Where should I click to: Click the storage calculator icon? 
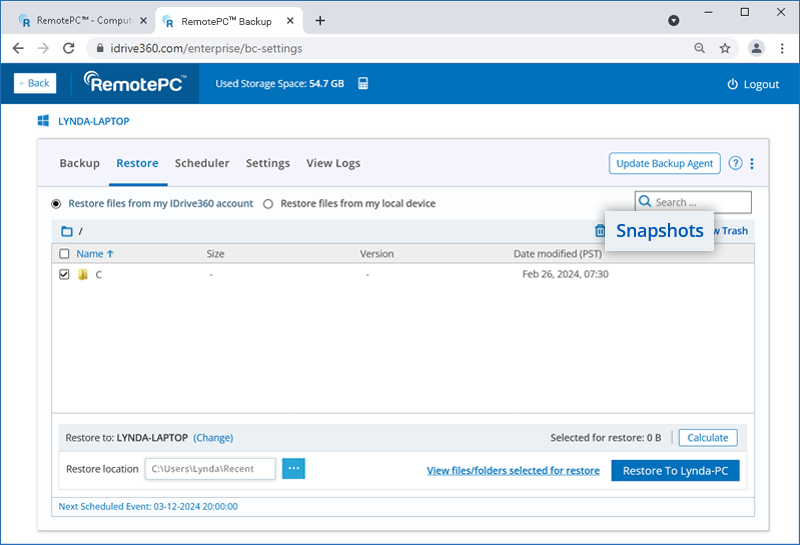(363, 84)
